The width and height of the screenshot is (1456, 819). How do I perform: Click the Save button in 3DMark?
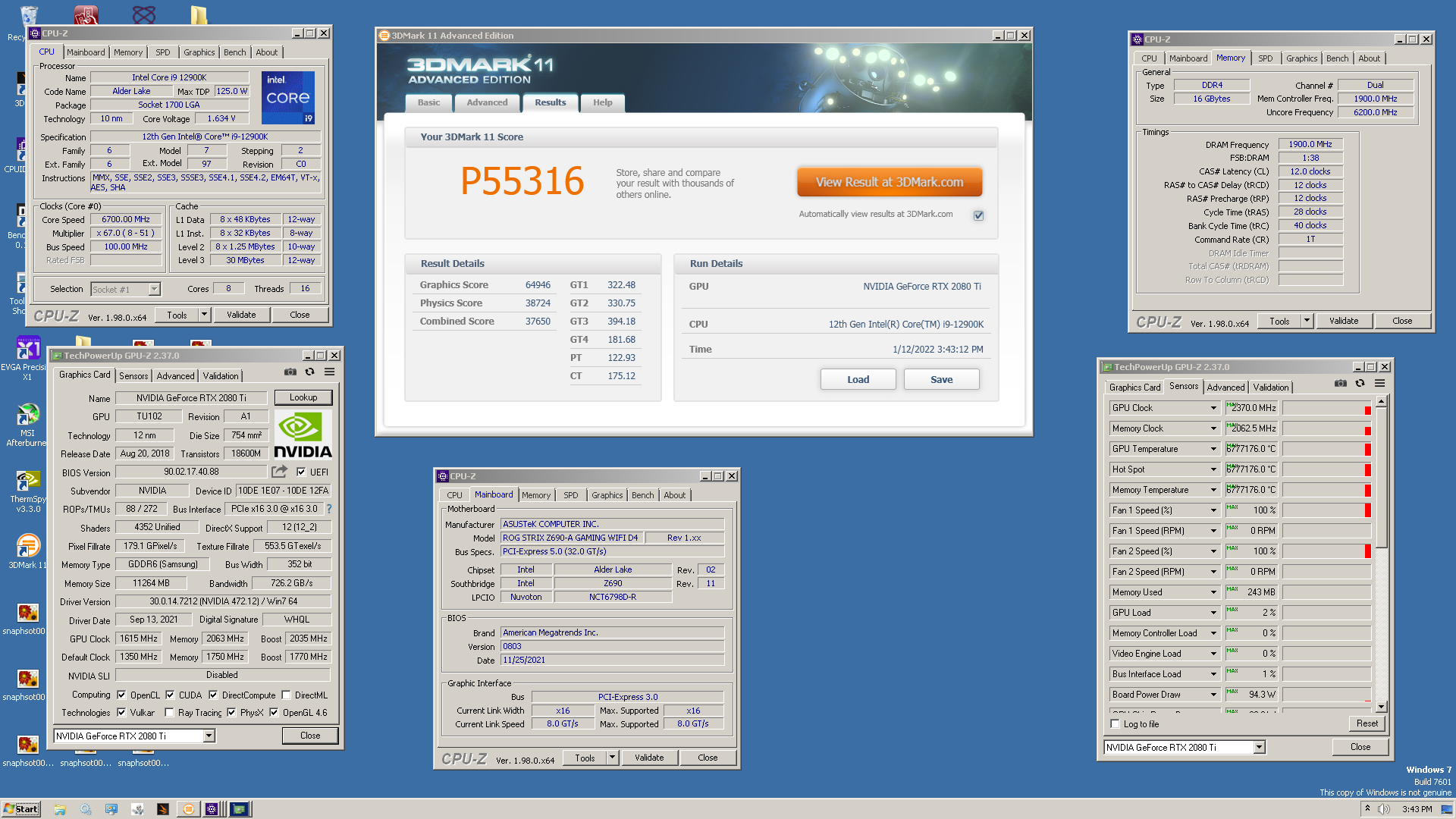point(941,379)
